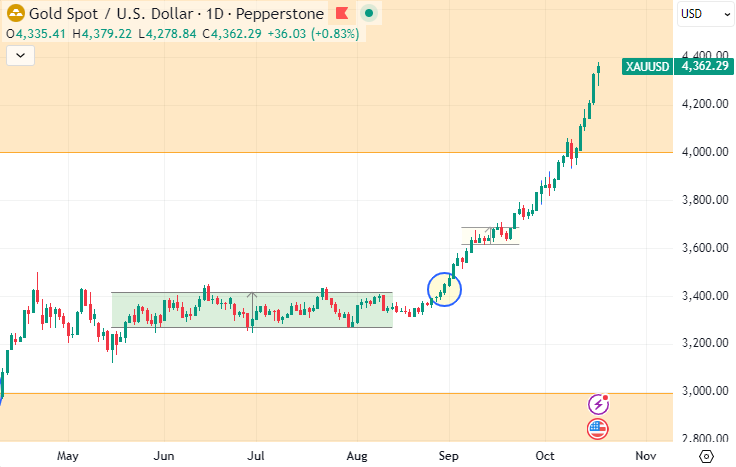The image size is (736, 467).
Task: Expand the collapsed indicator legend chevron
Action: [x=20, y=56]
